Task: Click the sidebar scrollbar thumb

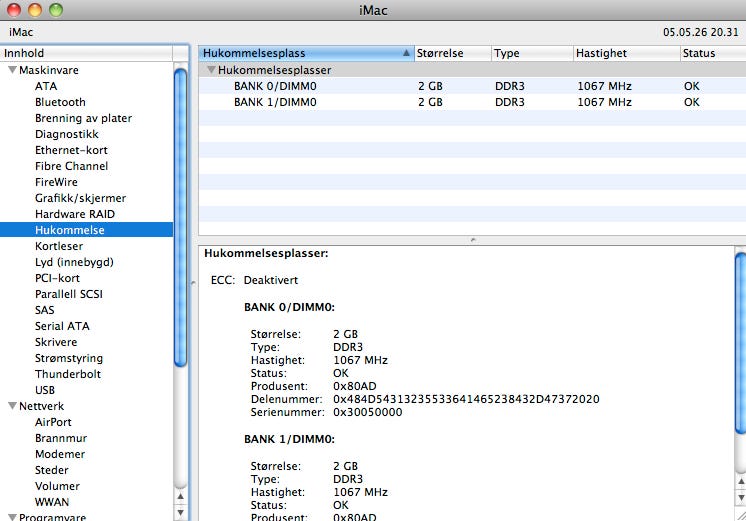Action: [x=180, y=218]
